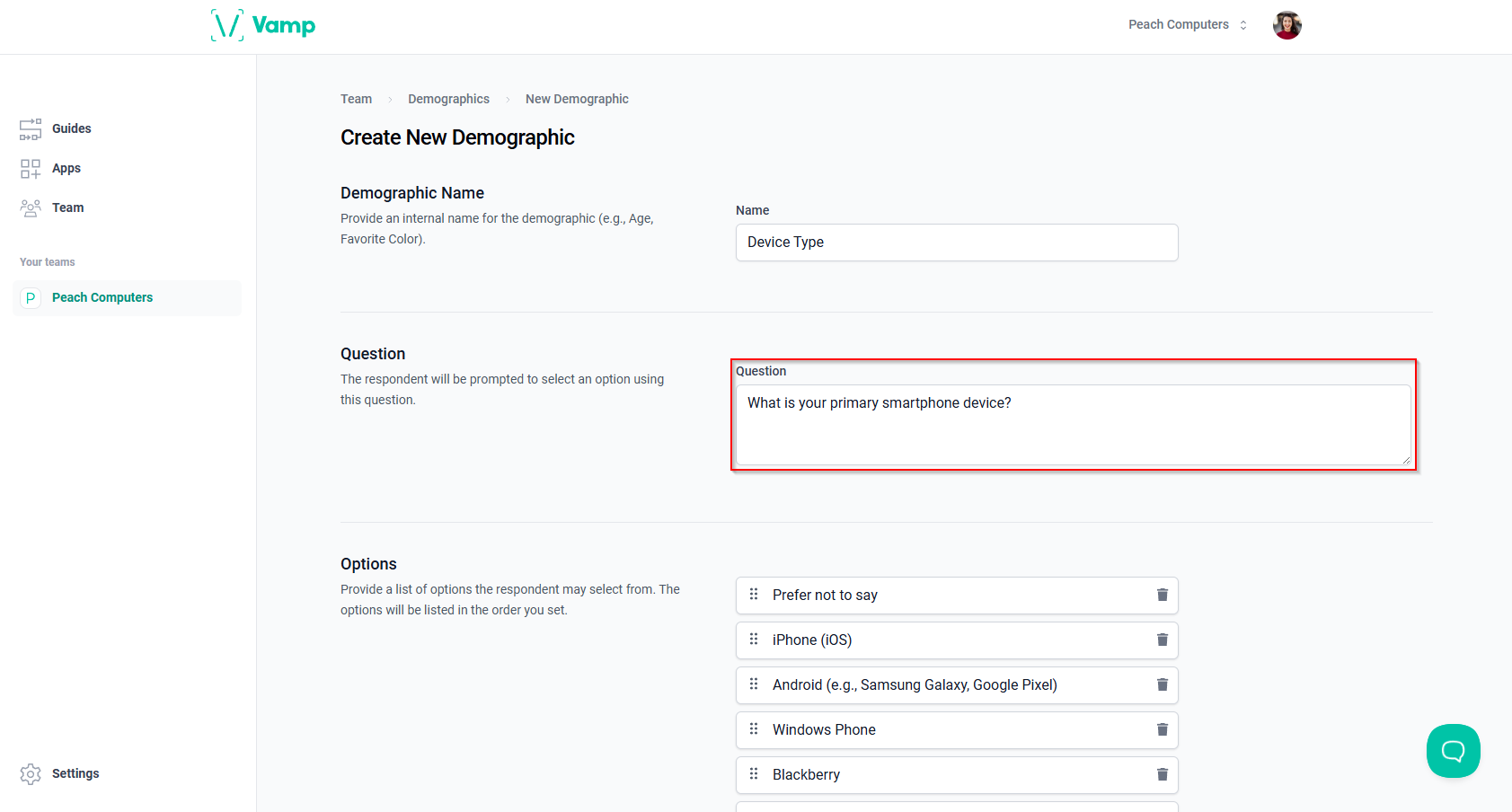Open the support chat bubble
1512x812 pixels.
pyautogui.click(x=1453, y=751)
